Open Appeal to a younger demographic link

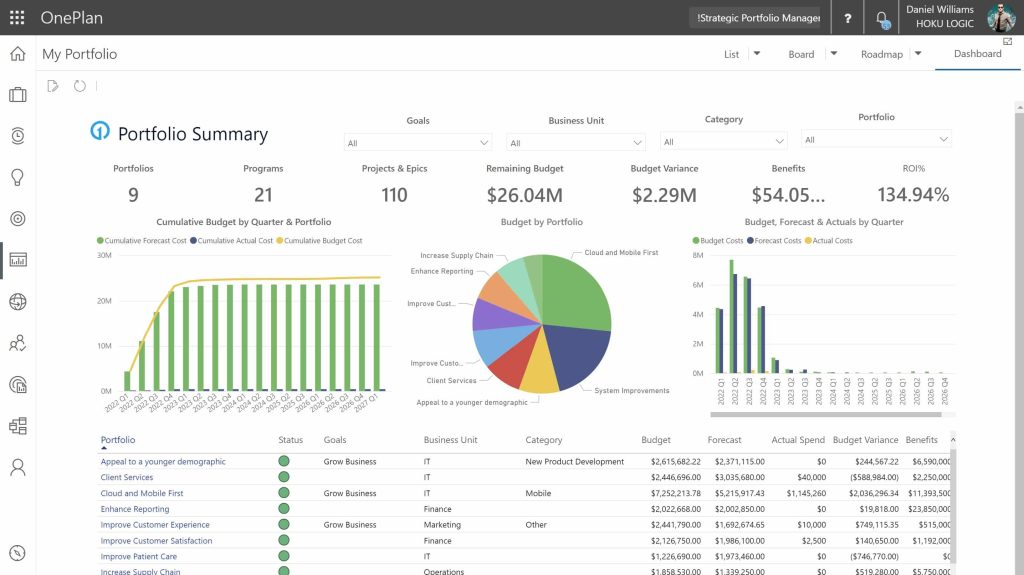pos(163,461)
